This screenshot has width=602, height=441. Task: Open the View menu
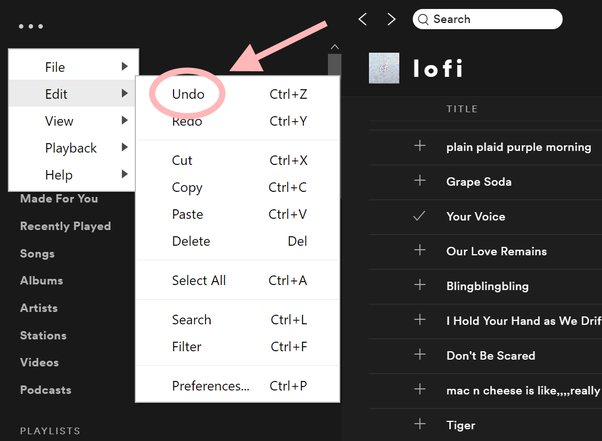[72, 121]
